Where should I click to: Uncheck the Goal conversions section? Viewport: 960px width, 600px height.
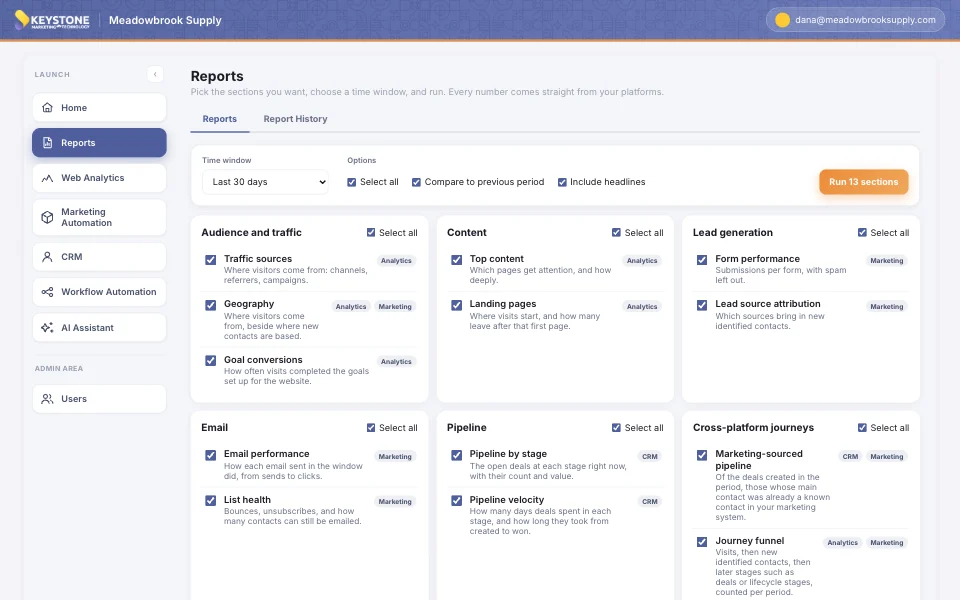211,361
